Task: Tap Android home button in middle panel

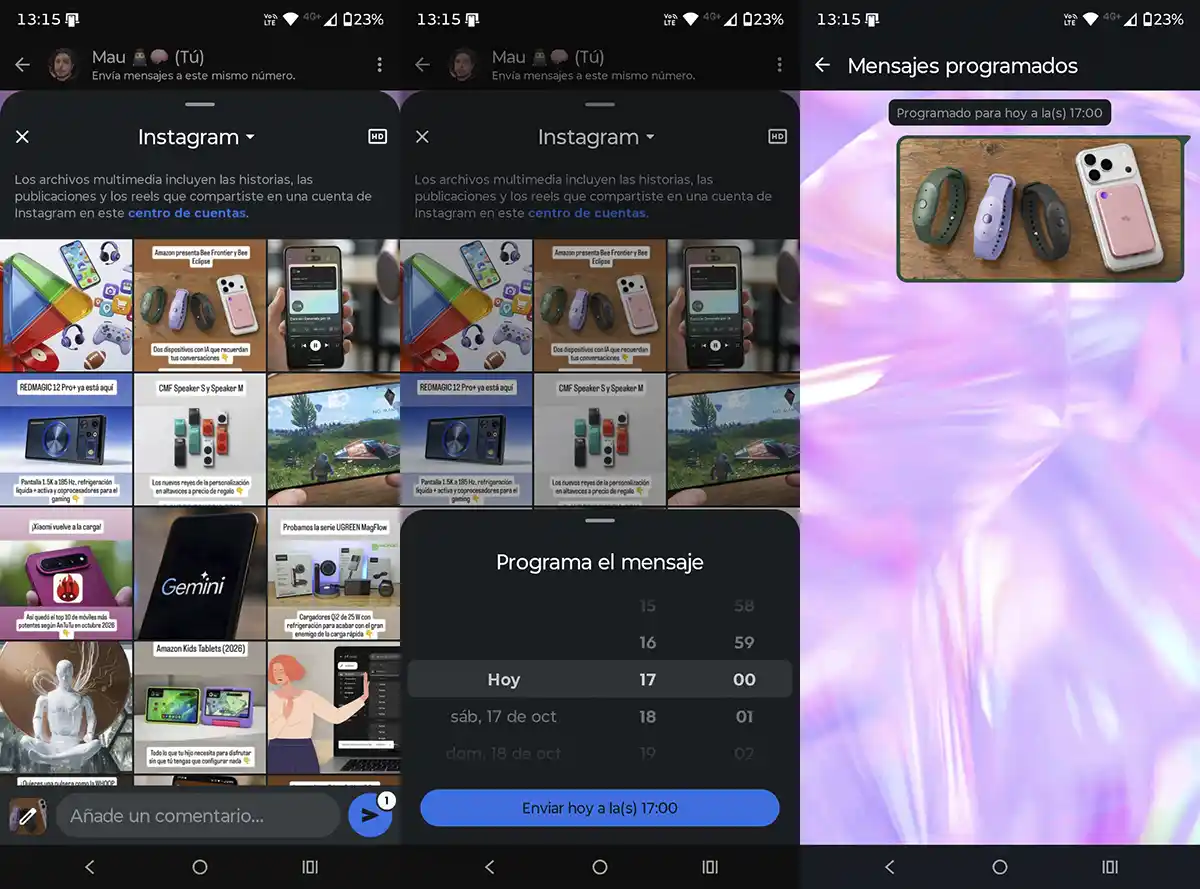Action: pyautogui.click(x=600, y=867)
